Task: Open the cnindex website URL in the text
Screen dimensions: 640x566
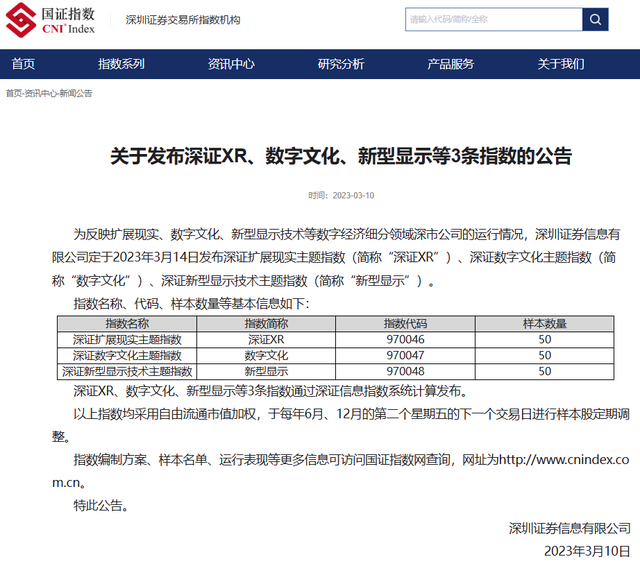Action: click(x=565, y=459)
